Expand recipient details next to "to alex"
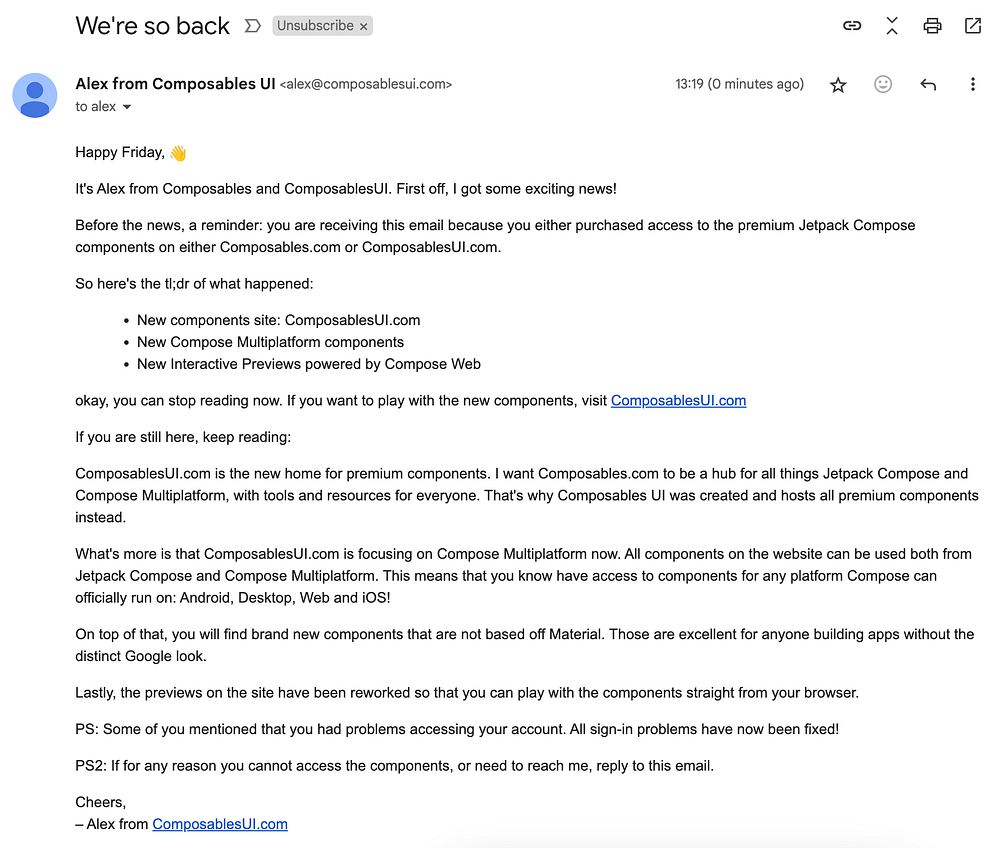The height and width of the screenshot is (848, 1000). pos(127,107)
